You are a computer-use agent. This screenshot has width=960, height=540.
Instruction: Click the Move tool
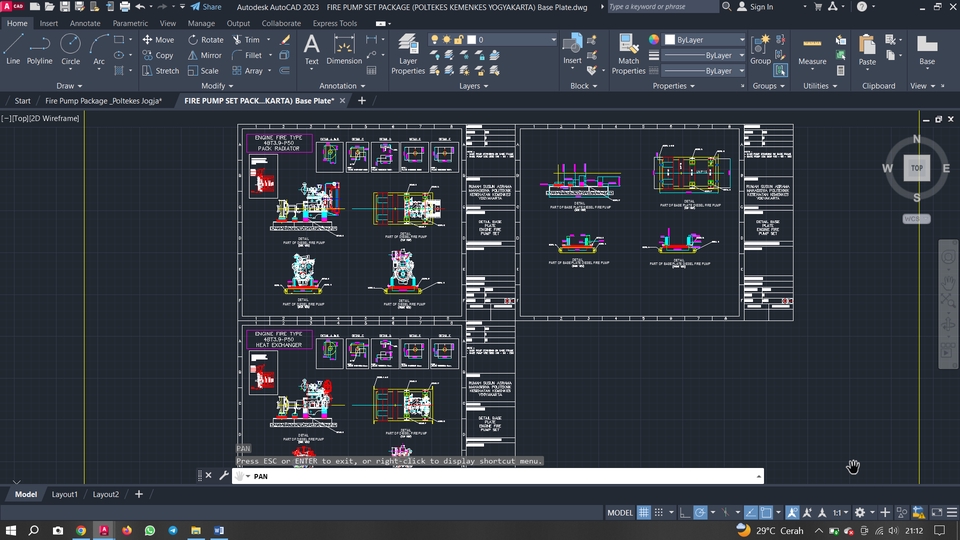click(159, 39)
